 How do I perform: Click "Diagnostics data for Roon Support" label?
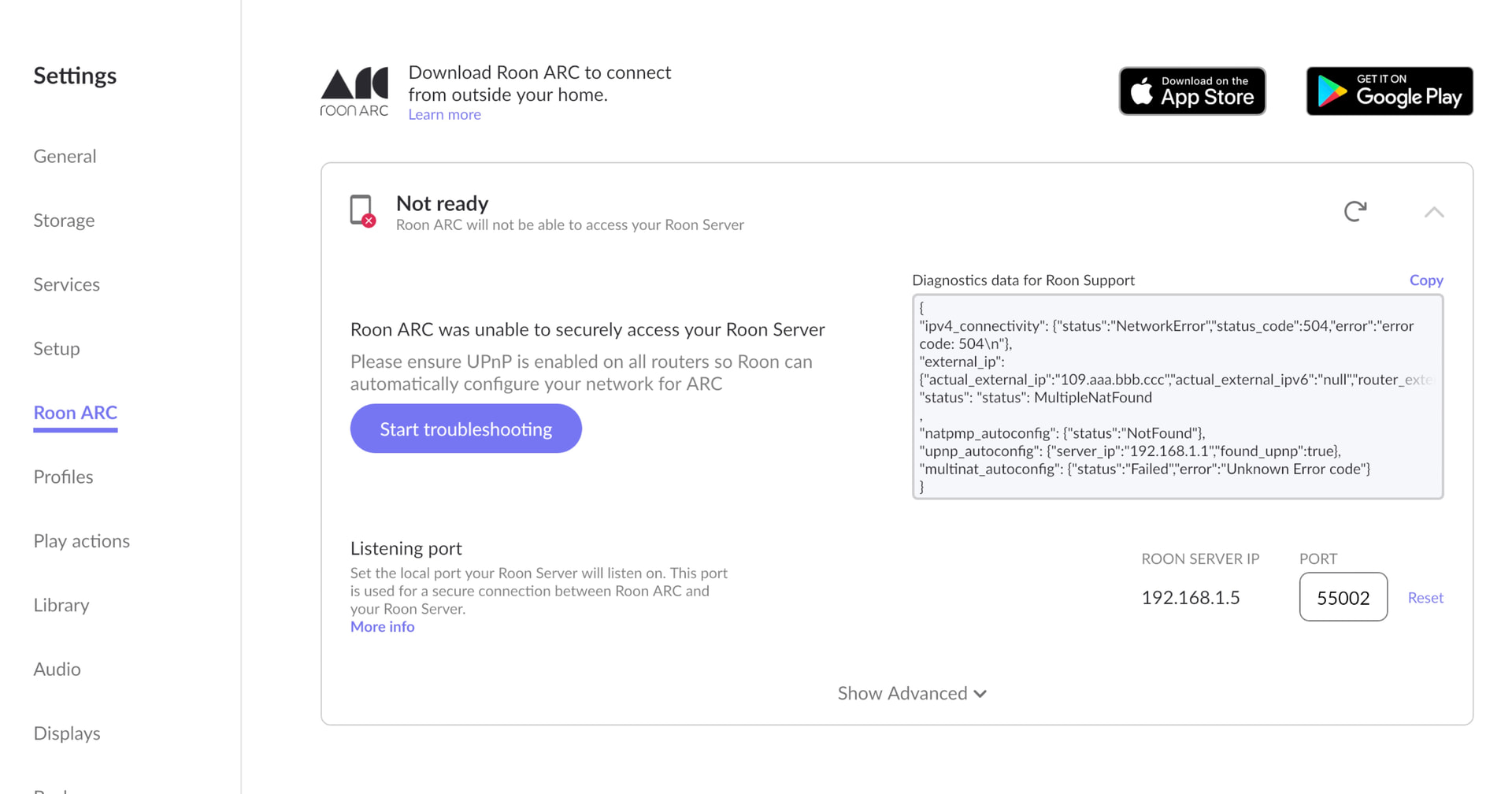(x=1023, y=280)
